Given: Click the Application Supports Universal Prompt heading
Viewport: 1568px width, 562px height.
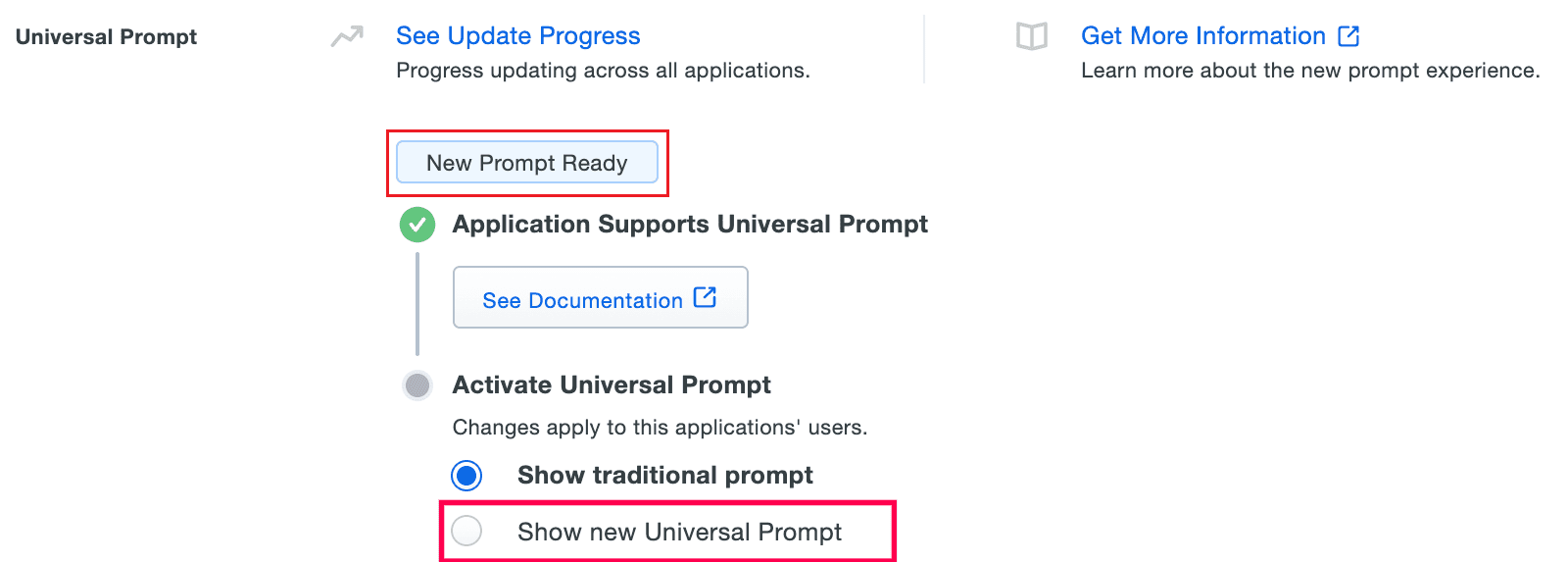Looking at the screenshot, I should 689,225.
